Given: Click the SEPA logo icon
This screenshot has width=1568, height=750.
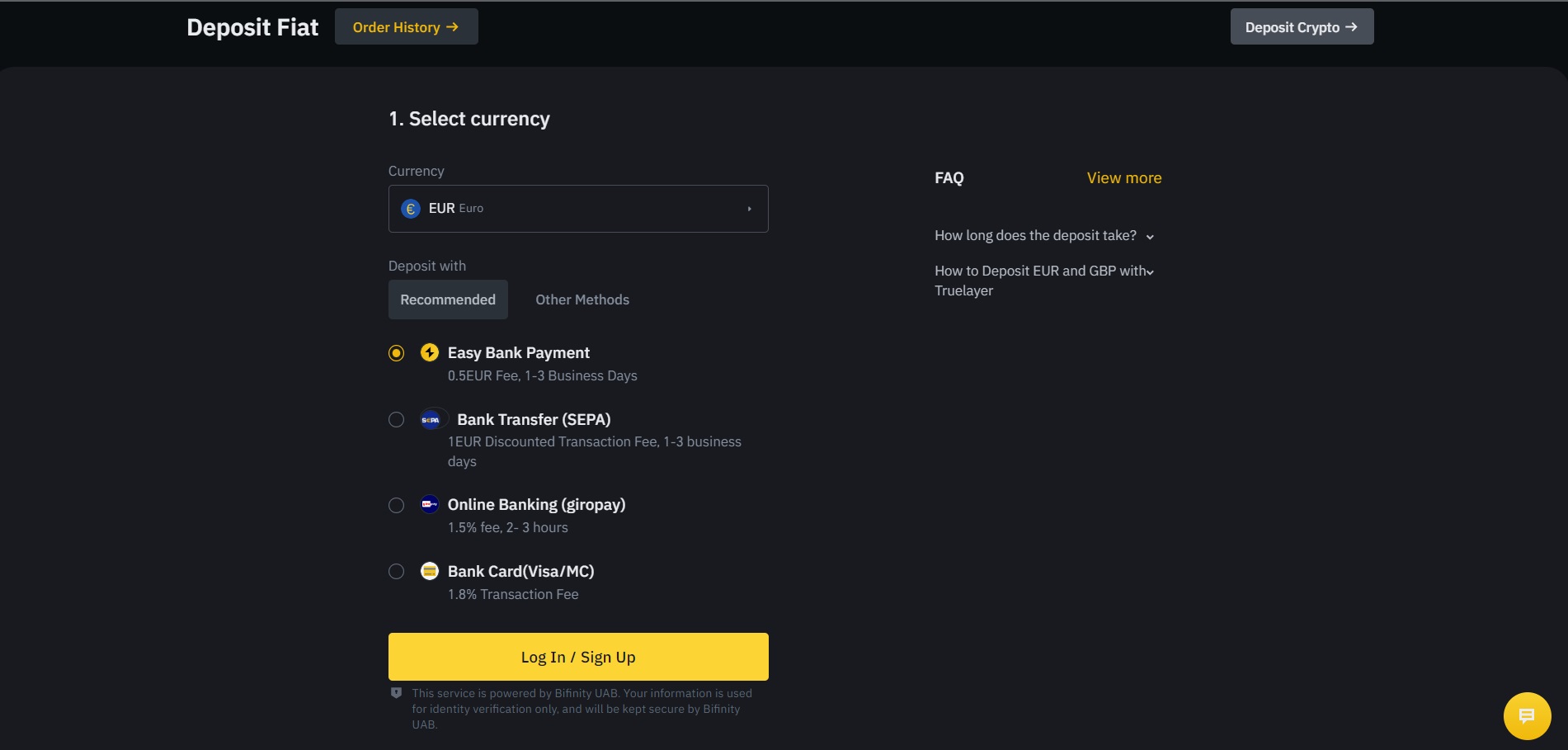Looking at the screenshot, I should pyautogui.click(x=431, y=419).
